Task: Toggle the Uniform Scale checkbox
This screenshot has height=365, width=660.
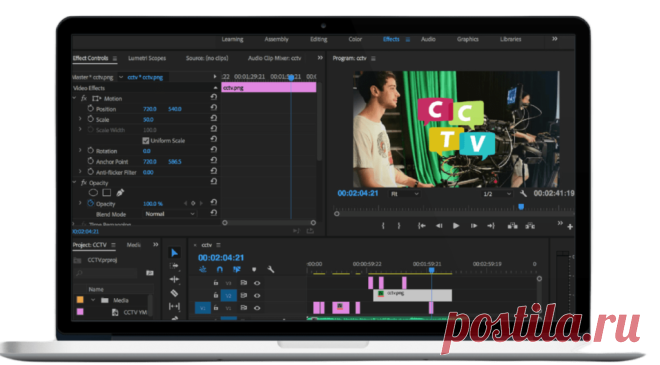Action: coord(146,141)
